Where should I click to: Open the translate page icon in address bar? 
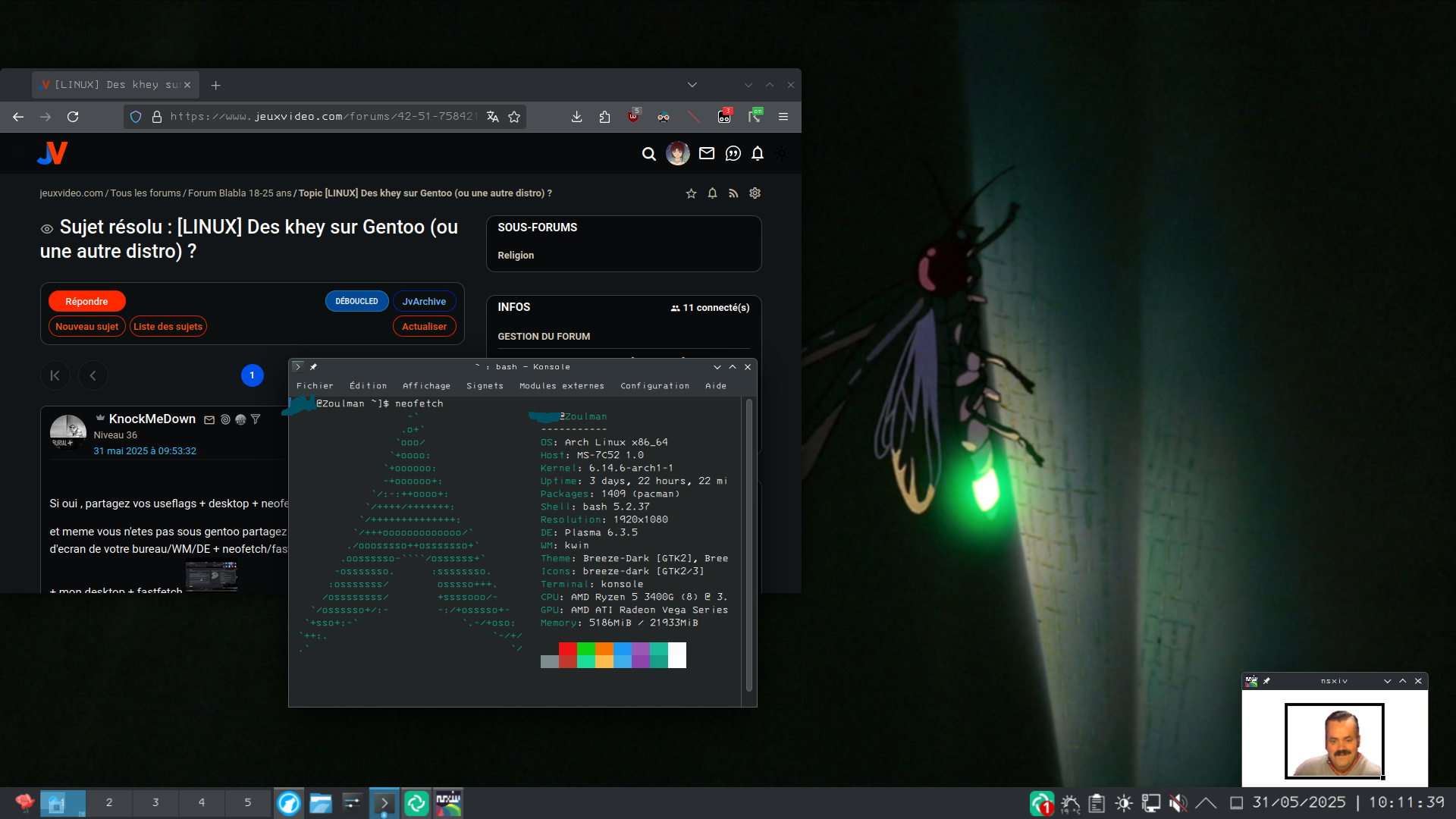point(493,117)
